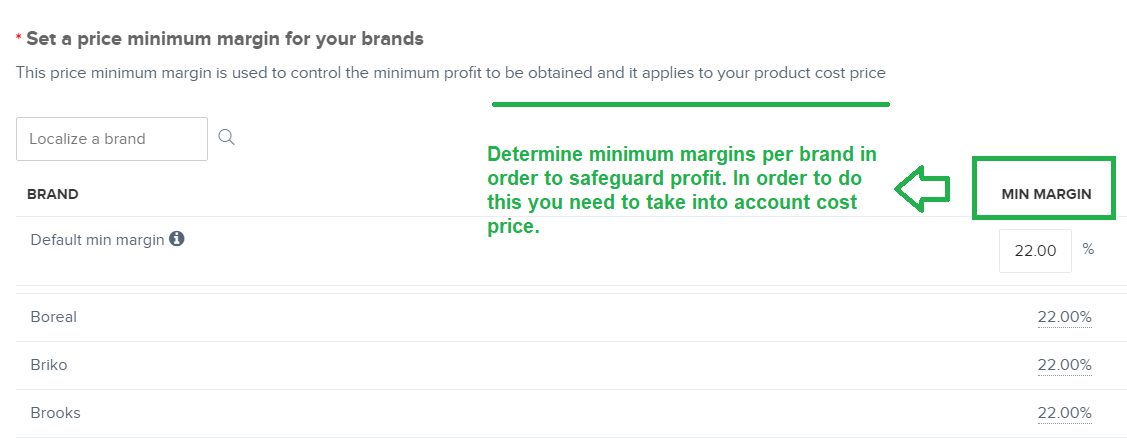Edit Briko's 22.00% min margin value
This screenshot has height=438, width=1127.
tap(1064, 365)
